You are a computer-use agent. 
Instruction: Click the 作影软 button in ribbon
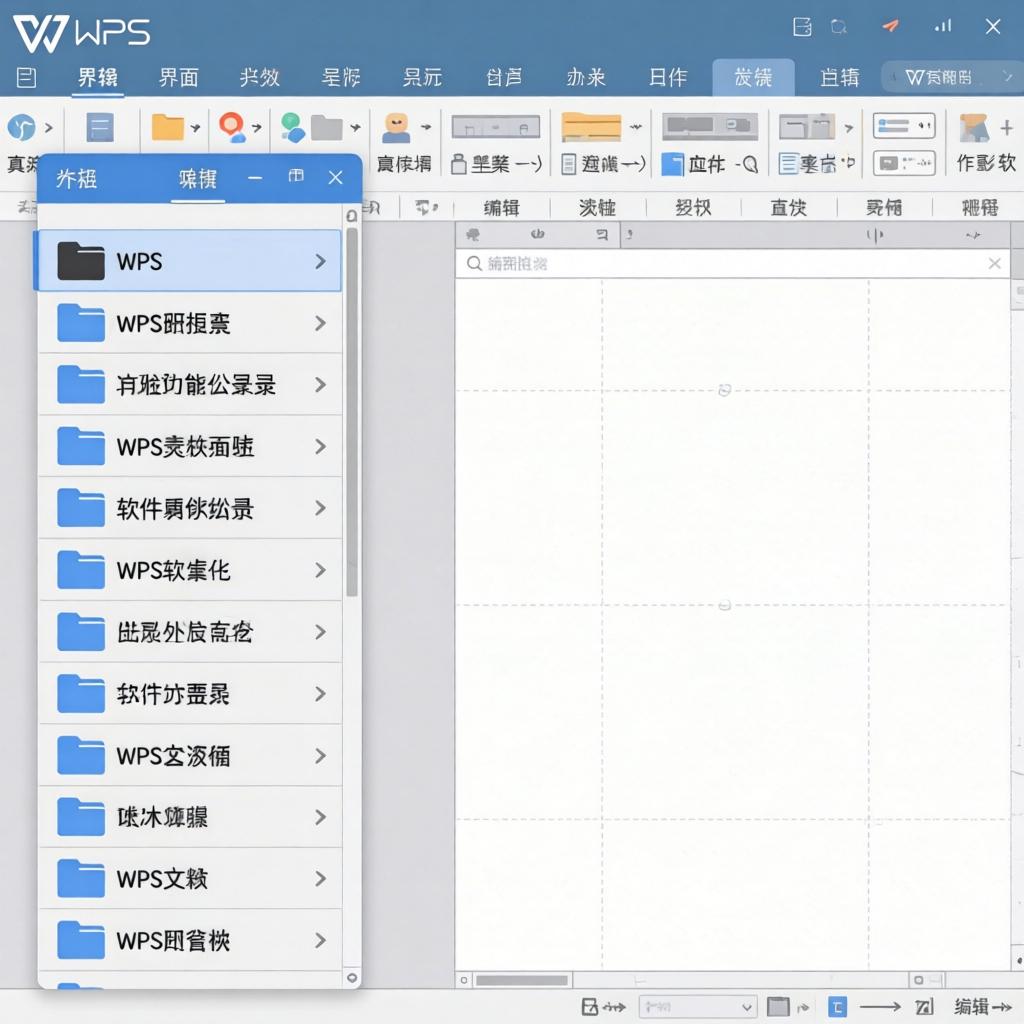coord(985,163)
